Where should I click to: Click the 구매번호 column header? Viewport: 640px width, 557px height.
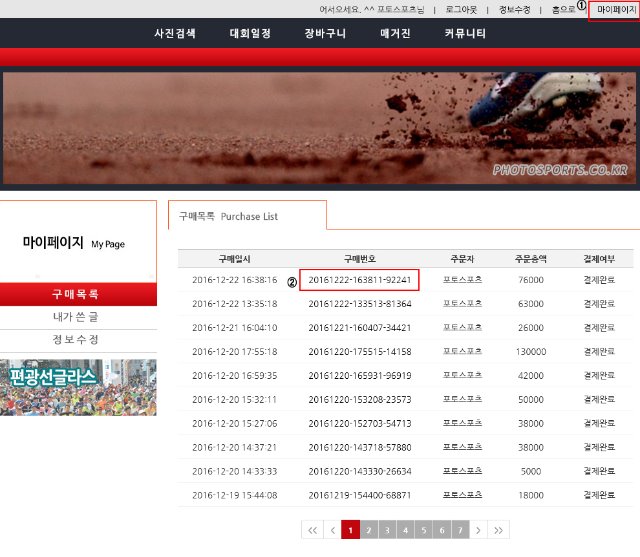[x=360, y=259]
